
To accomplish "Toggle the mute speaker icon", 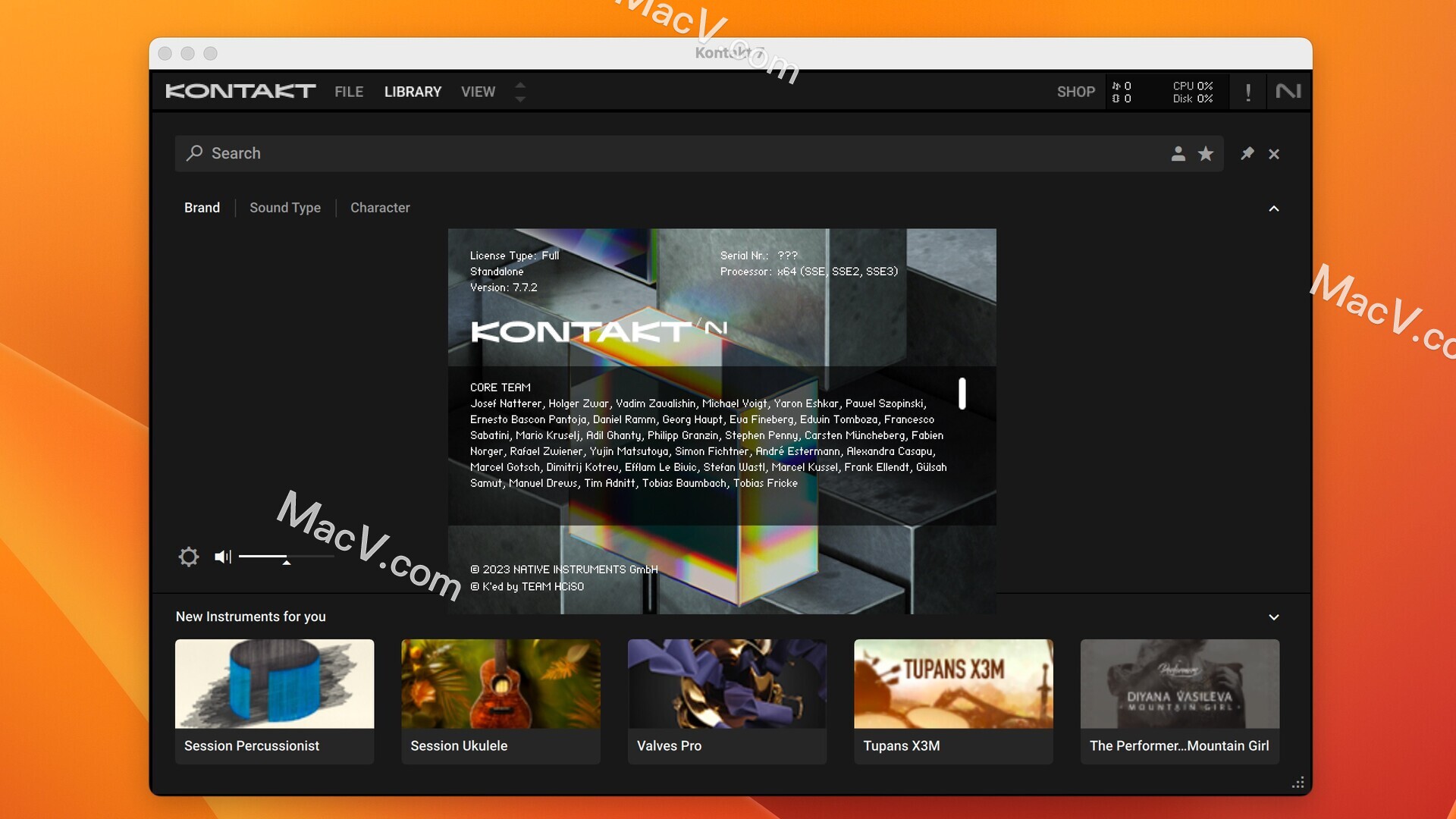I will click(x=222, y=557).
